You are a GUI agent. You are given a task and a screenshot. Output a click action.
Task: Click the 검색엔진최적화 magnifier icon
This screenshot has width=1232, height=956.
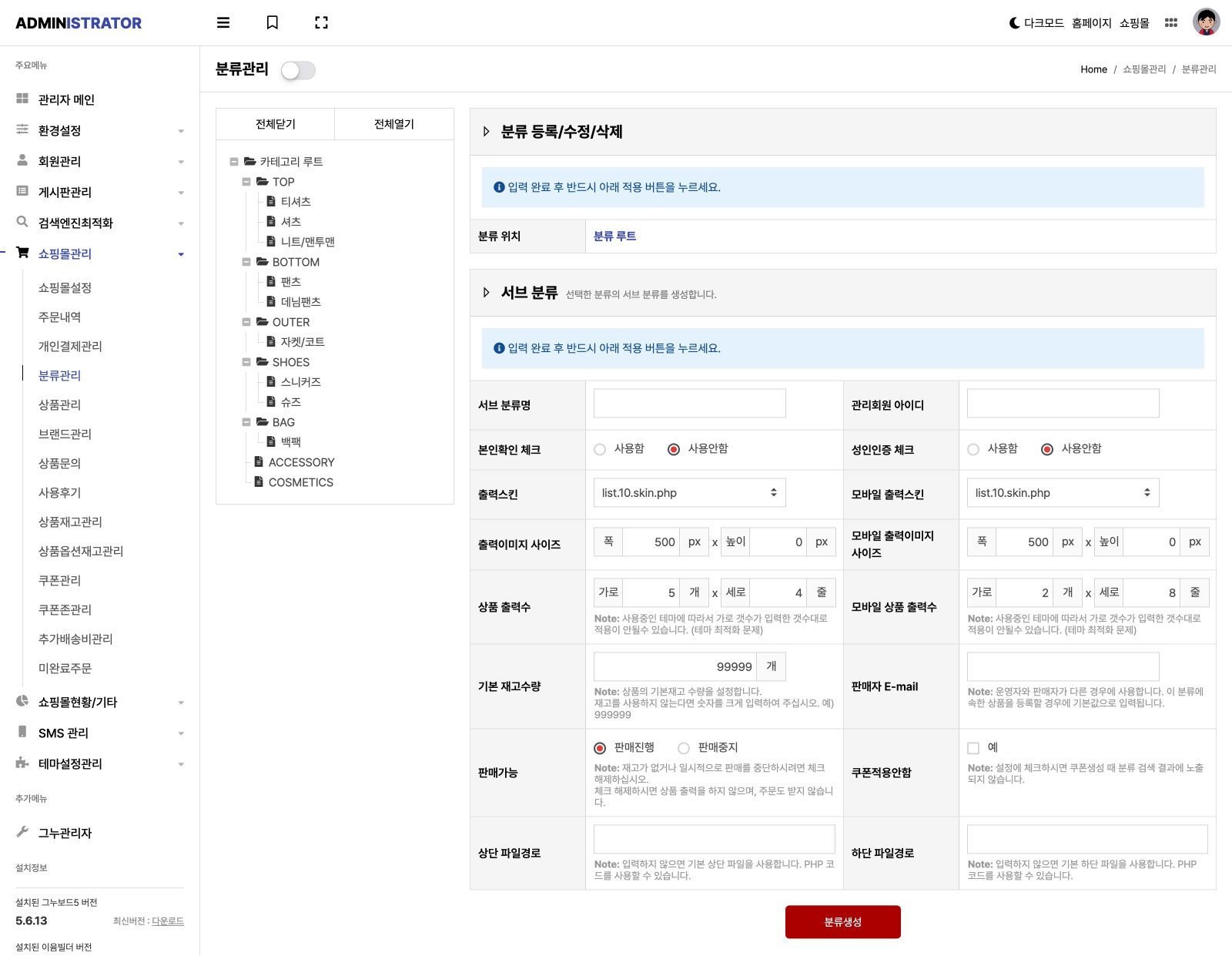[x=22, y=222]
